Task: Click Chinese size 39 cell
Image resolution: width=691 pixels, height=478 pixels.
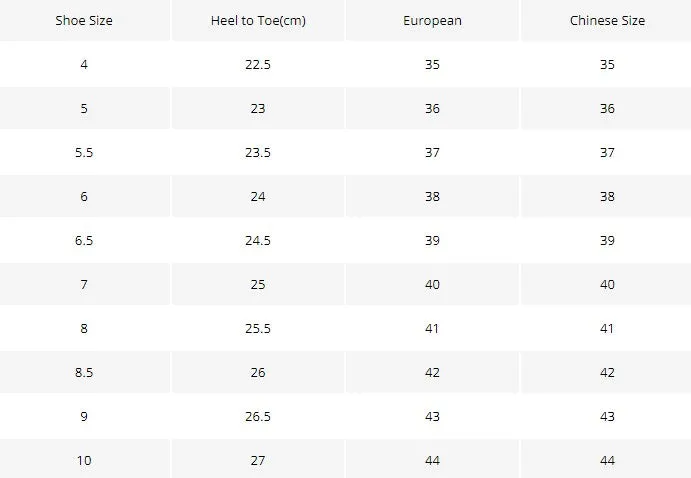Action: [607, 241]
